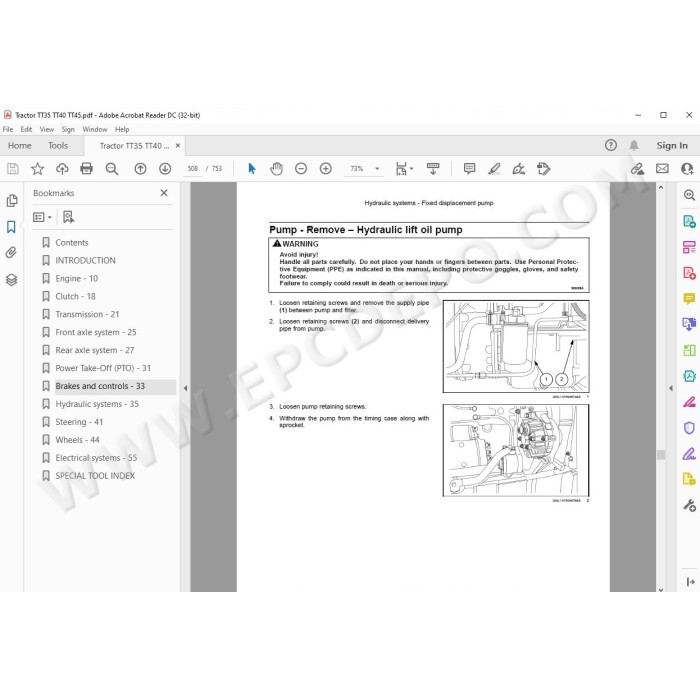The width and height of the screenshot is (700, 700).
Task: Click the page number input field
Action: pyautogui.click(x=192, y=169)
